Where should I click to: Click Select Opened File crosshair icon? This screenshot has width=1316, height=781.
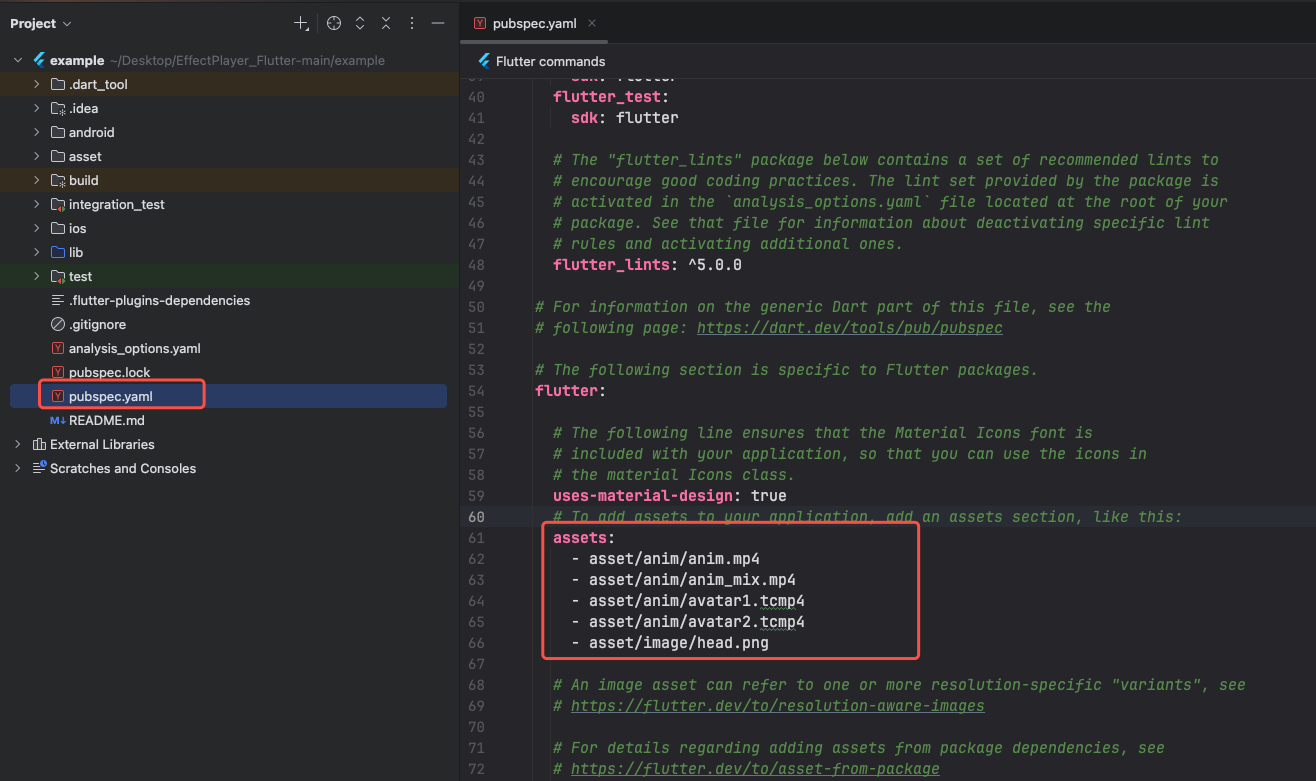334,23
